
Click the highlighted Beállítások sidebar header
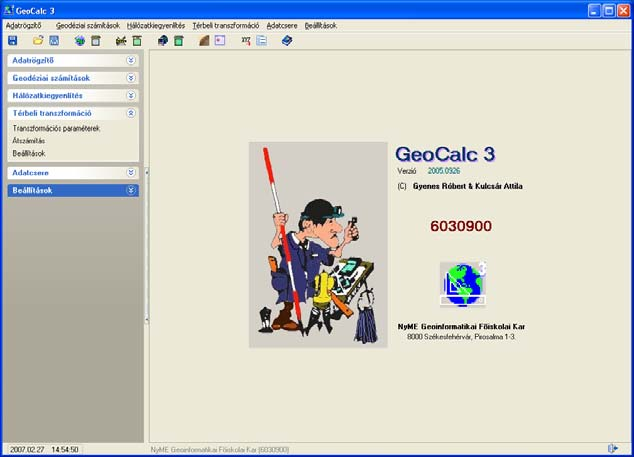(x=73, y=190)
